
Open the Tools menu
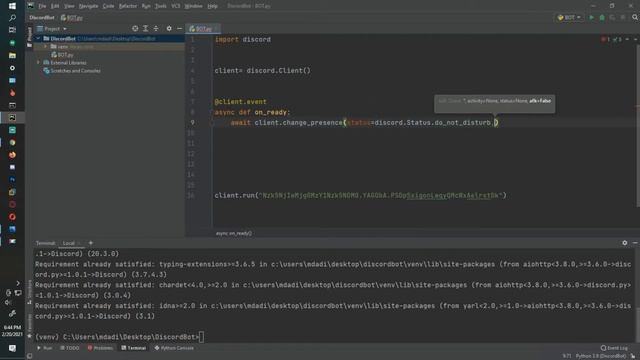[x=161, y=6]
